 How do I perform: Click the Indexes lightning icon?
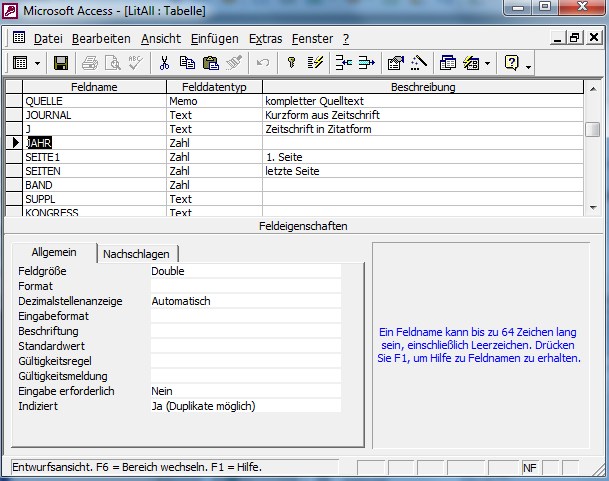coord(315,63)
